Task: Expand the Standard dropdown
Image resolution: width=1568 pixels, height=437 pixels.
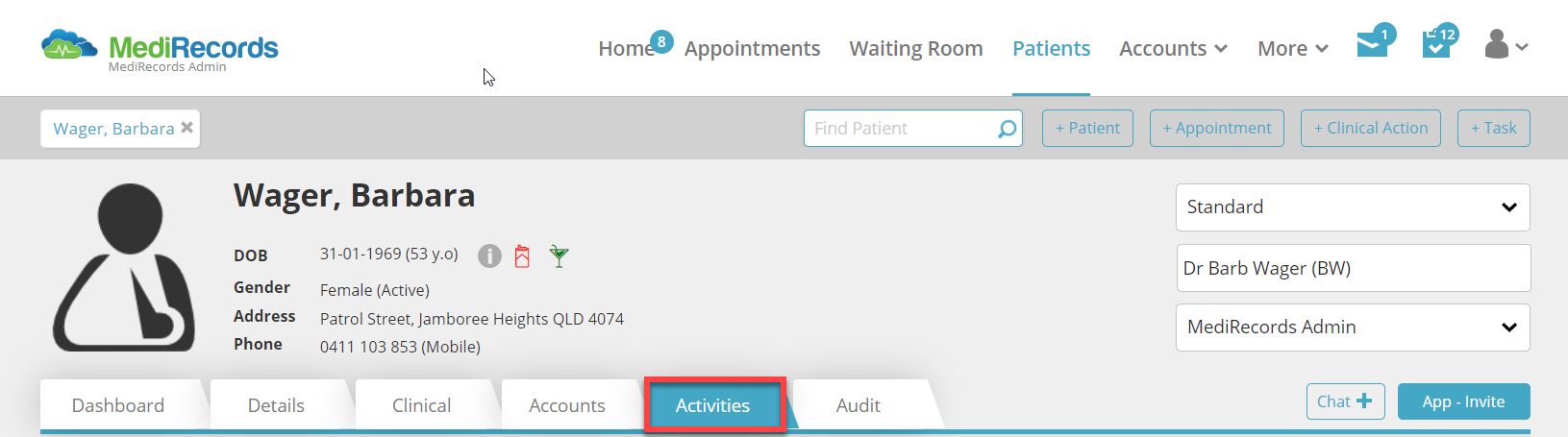Action: coord(1353,207)
